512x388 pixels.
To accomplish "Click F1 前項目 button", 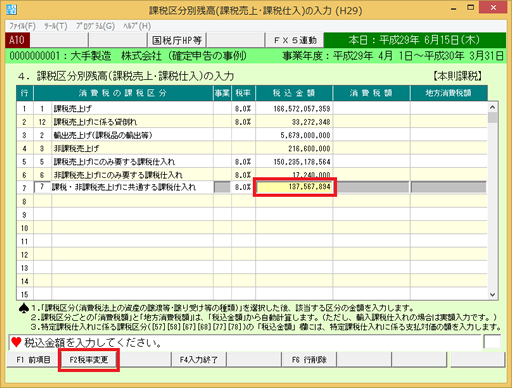I will click(x=33, y=360).
